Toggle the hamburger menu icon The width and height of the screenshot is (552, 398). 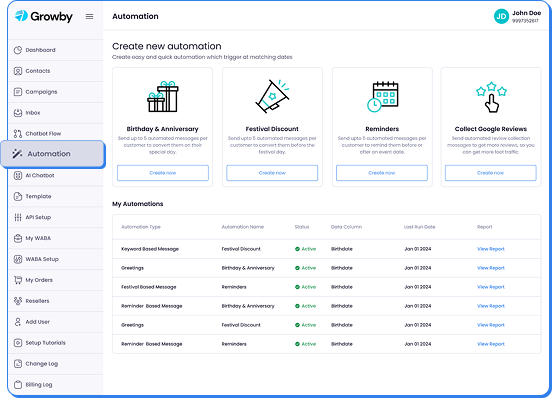coord(89,17)
